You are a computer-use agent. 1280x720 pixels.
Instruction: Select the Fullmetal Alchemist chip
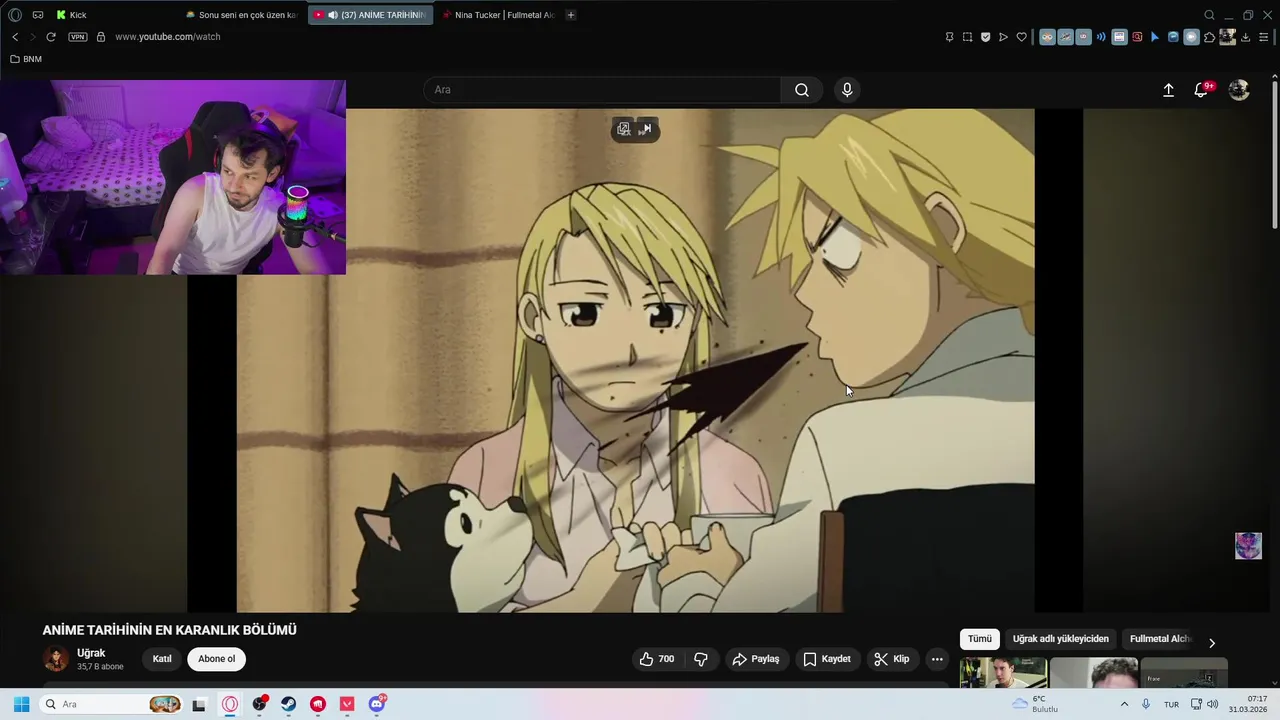tap(1160, 639)
